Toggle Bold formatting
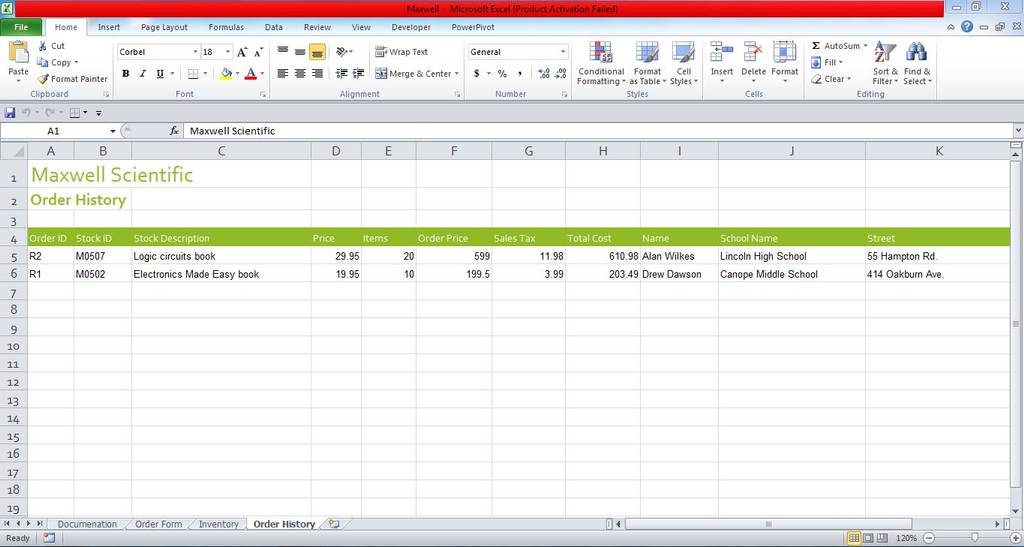1024x547 pixels. 125,74
